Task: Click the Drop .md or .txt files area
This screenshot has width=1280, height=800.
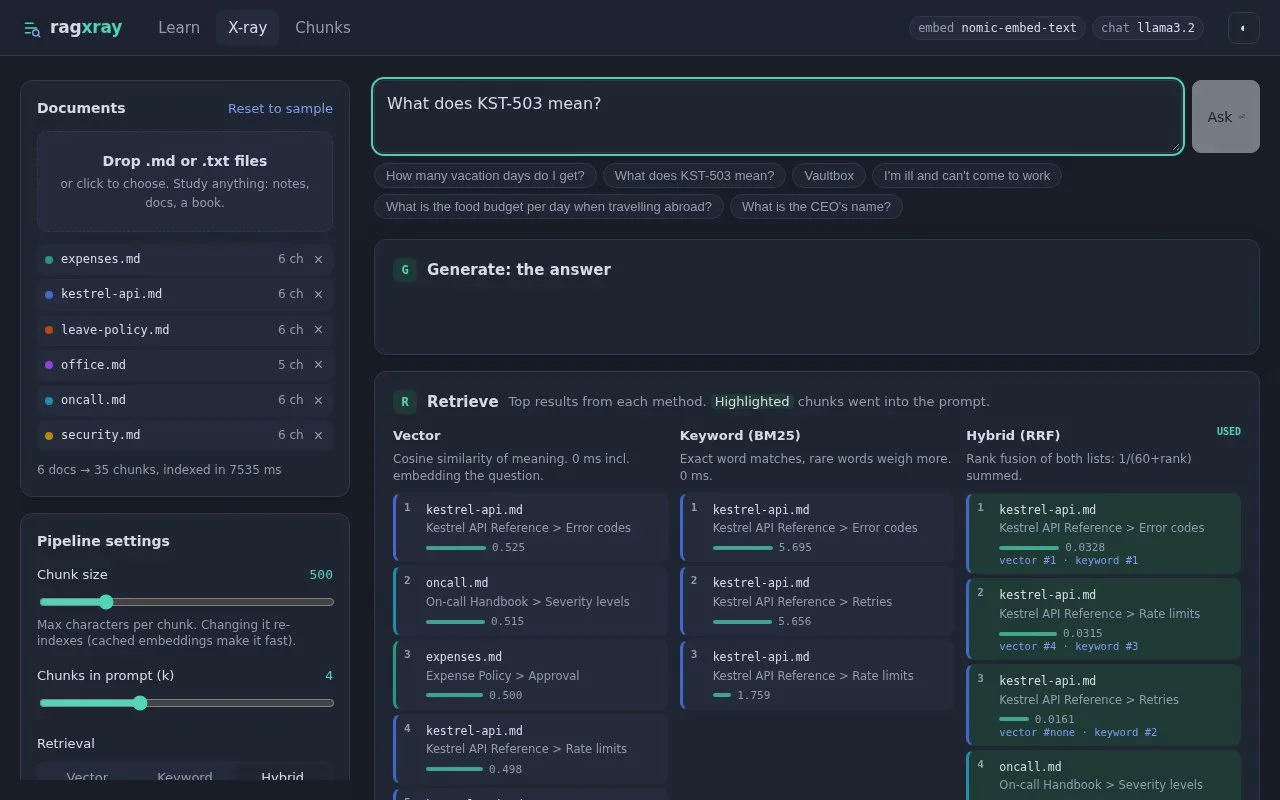Action: (185, 181)
